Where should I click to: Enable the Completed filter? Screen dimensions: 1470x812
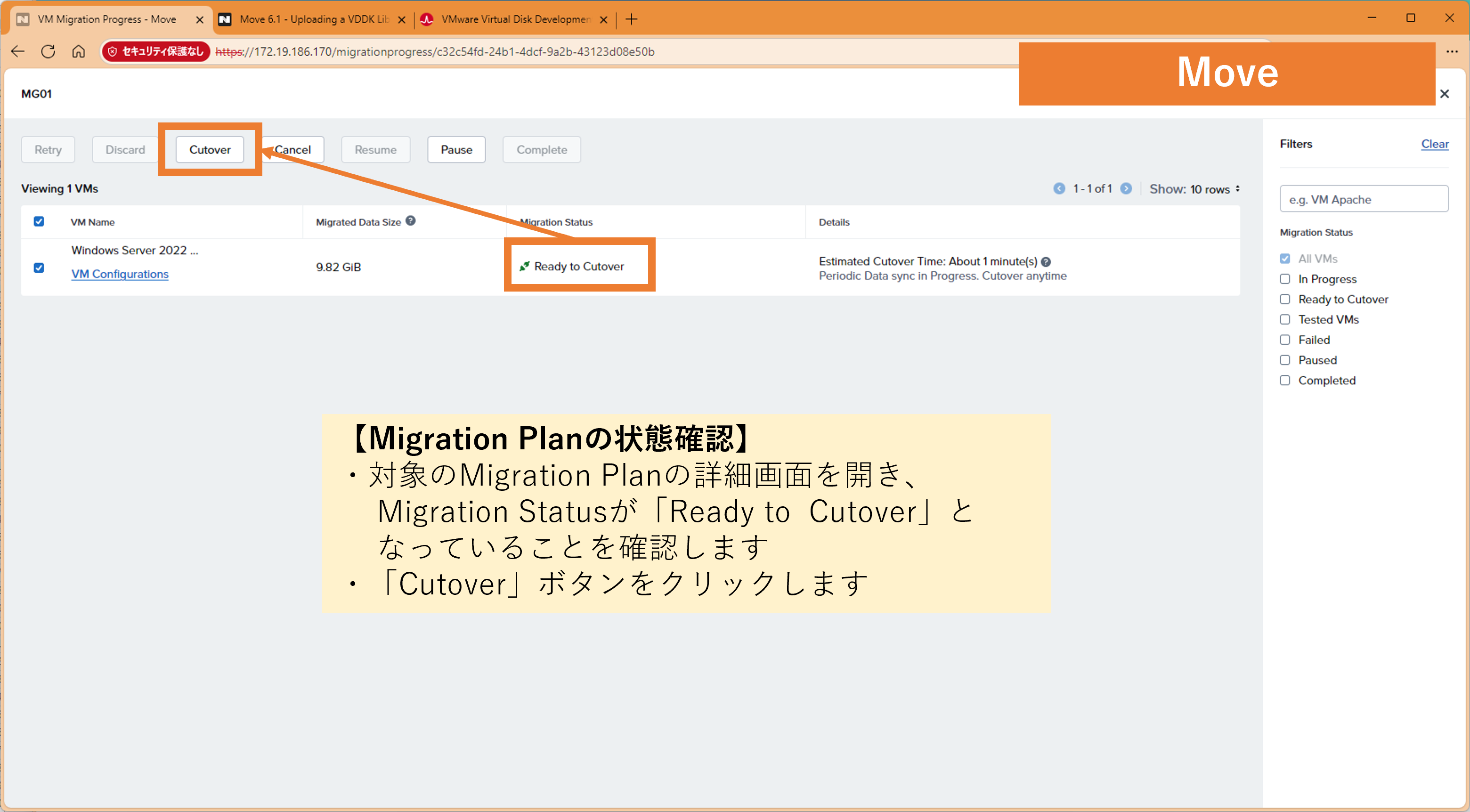tap(1284, 380)
